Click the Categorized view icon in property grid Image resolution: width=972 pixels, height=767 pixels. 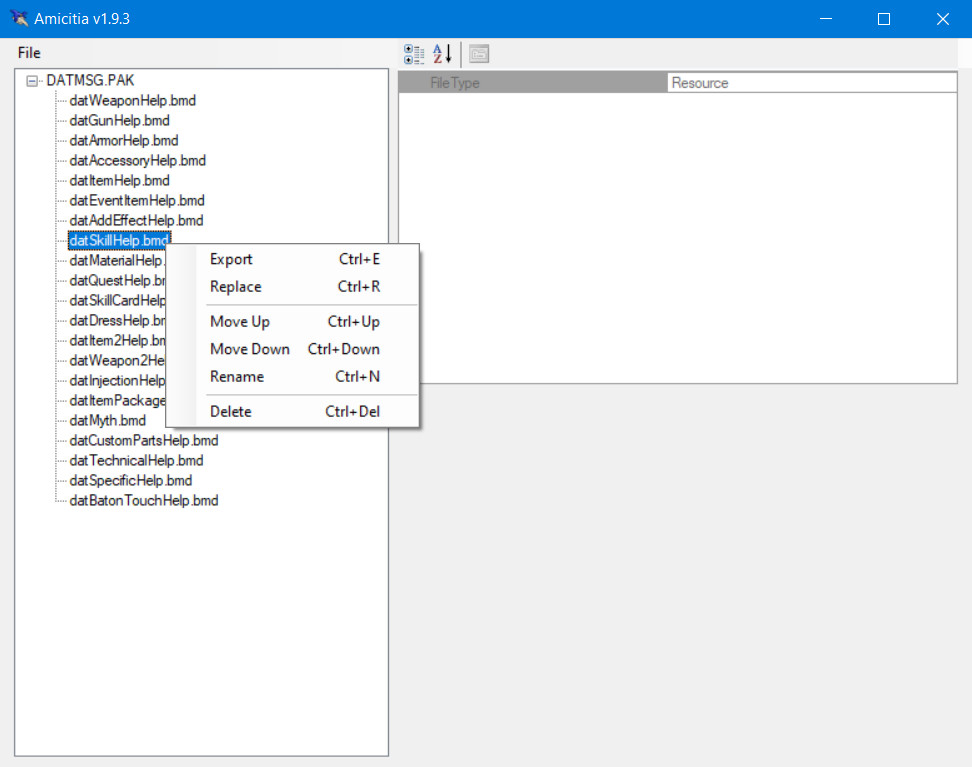pos(413,54)
